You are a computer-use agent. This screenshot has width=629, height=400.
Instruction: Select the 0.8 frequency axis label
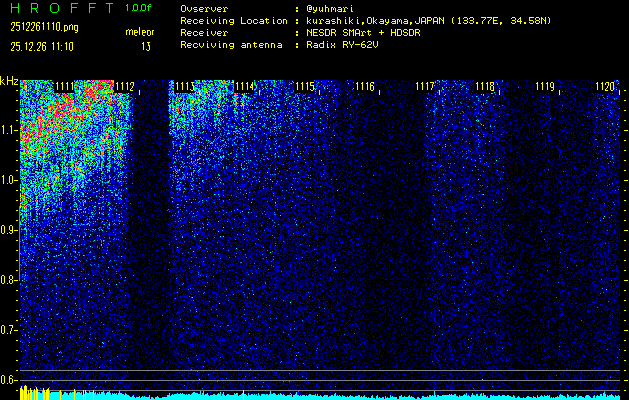(9, 280)
